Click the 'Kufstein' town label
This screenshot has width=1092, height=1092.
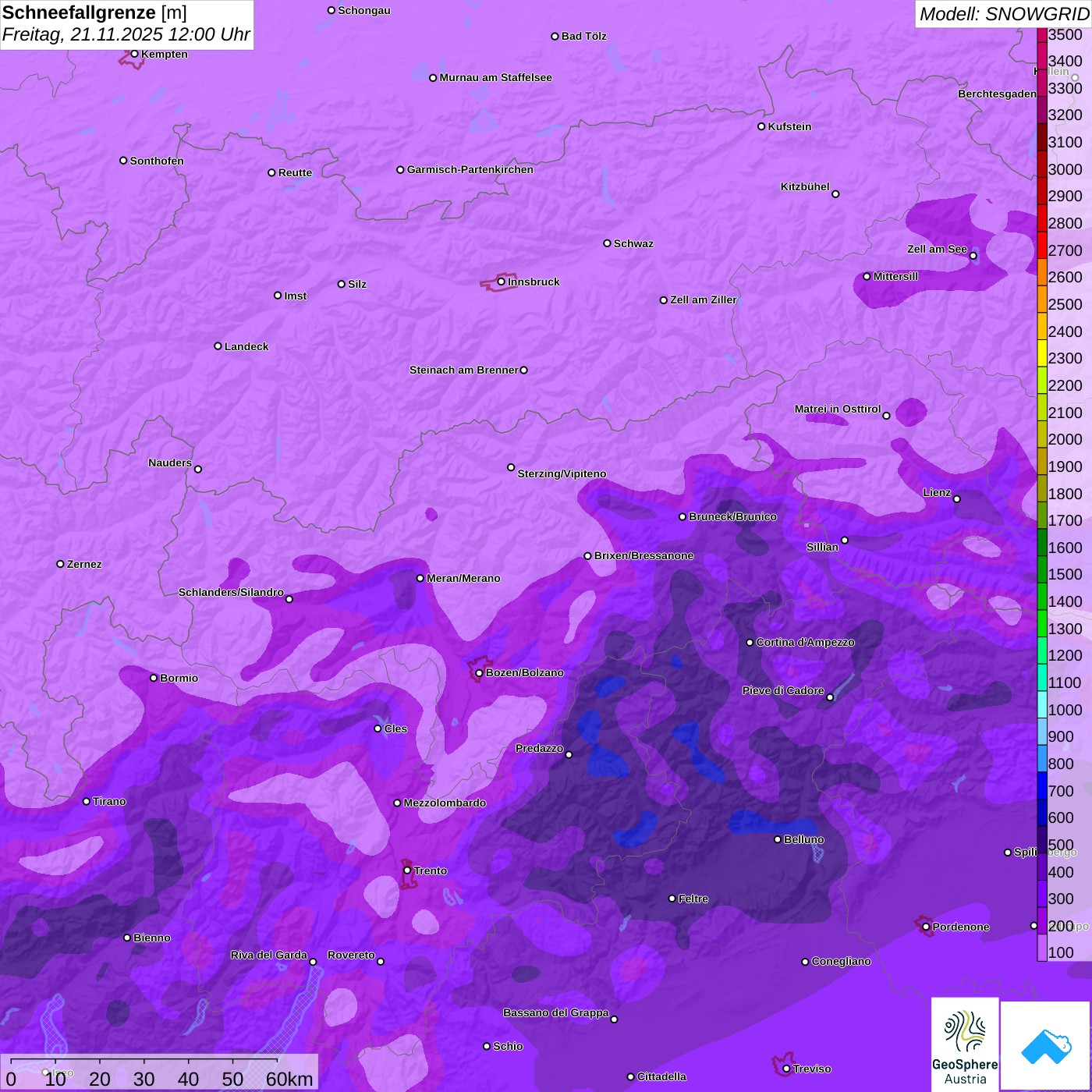coord(789,126)
